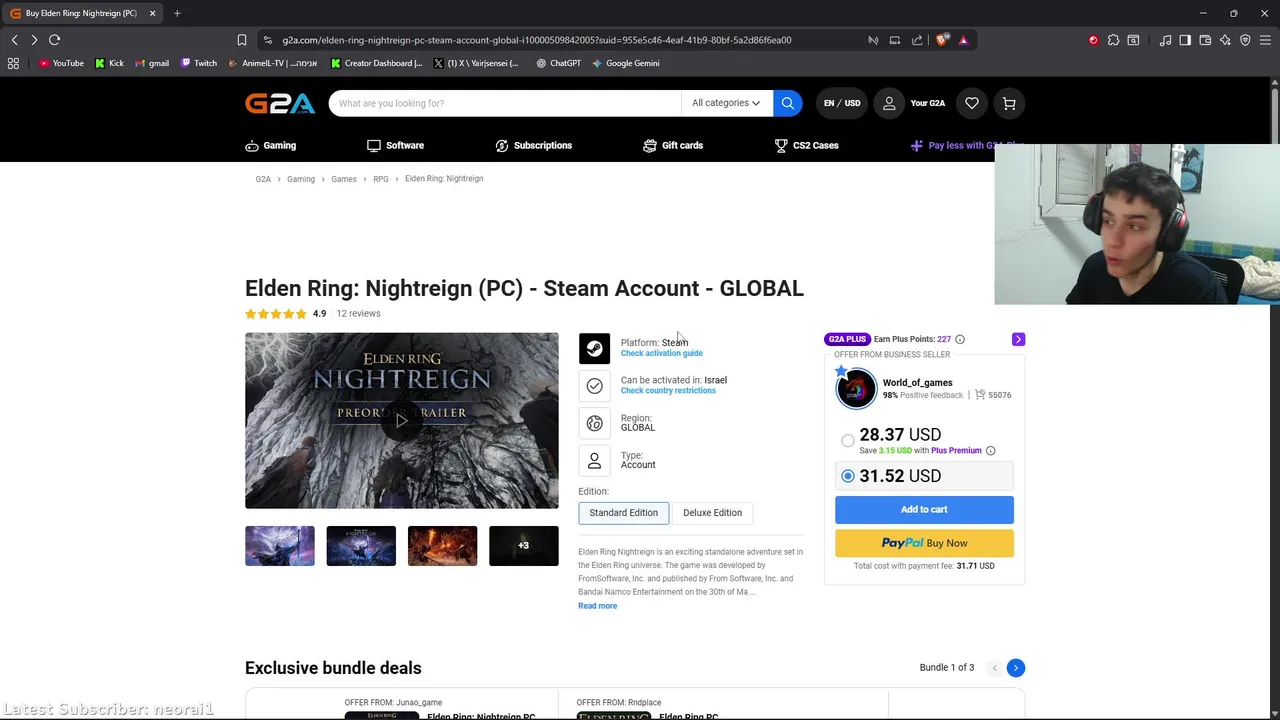Image resolution: width=1280 pixels, height=720 pixels.
Task: Click the blue search magnifier button
Action: pos(788,103)
